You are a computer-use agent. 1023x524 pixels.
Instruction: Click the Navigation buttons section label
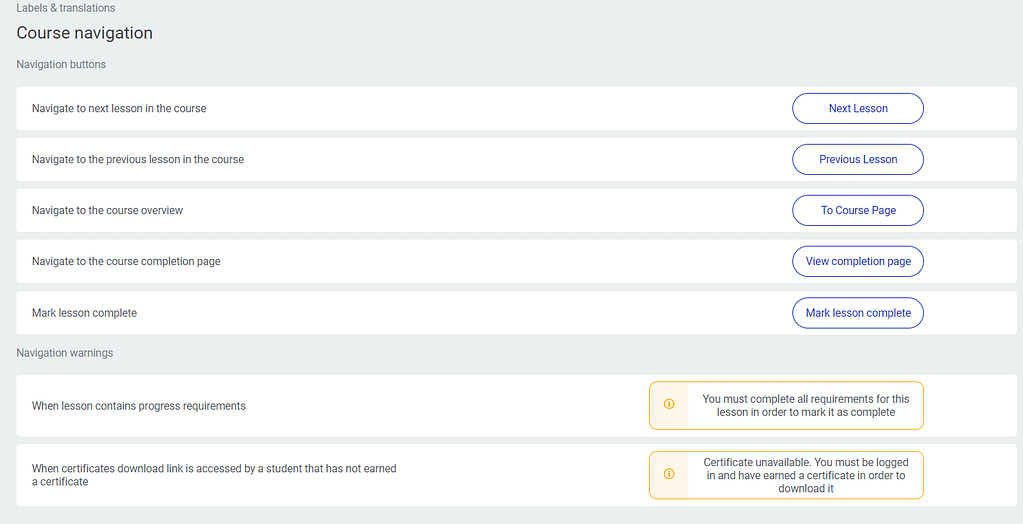click(x=61, y=64)
